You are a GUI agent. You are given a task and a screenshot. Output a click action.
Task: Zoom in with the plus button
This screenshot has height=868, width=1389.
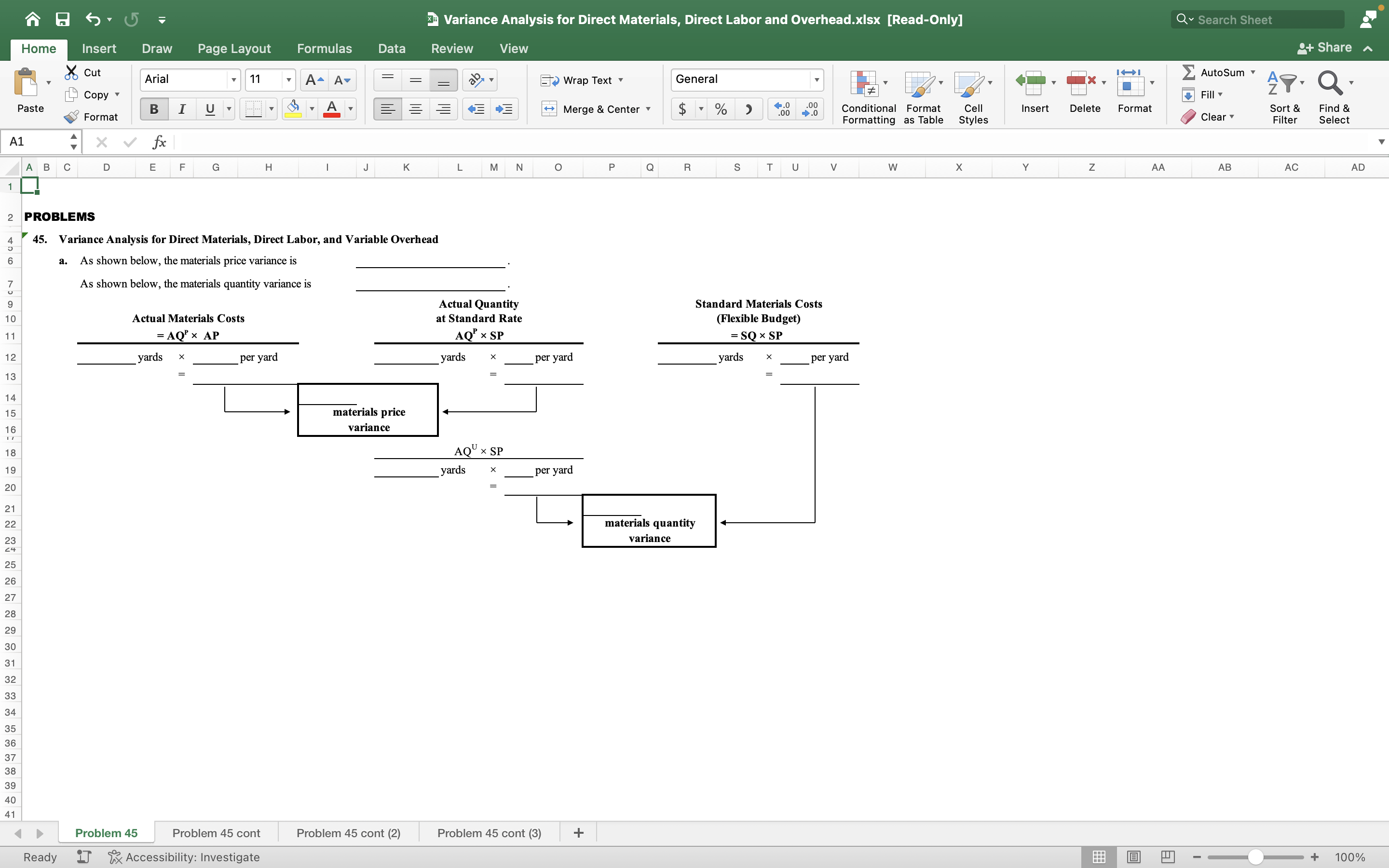1315,857
